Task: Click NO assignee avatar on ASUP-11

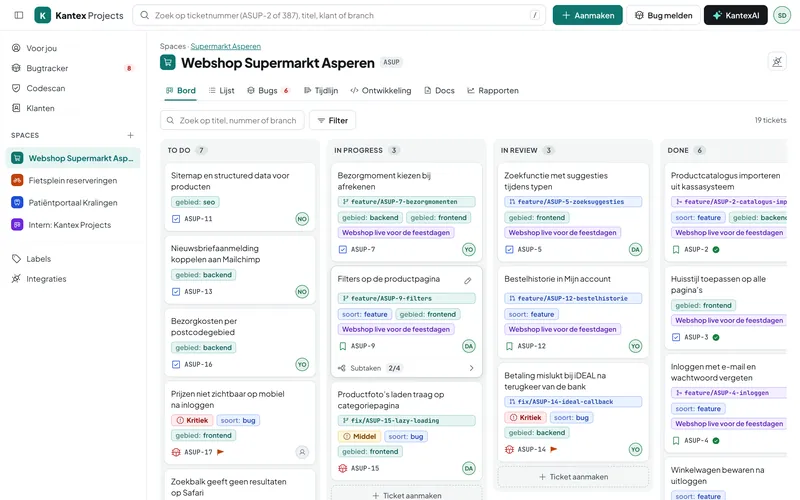Action: [x=302, y=219]
